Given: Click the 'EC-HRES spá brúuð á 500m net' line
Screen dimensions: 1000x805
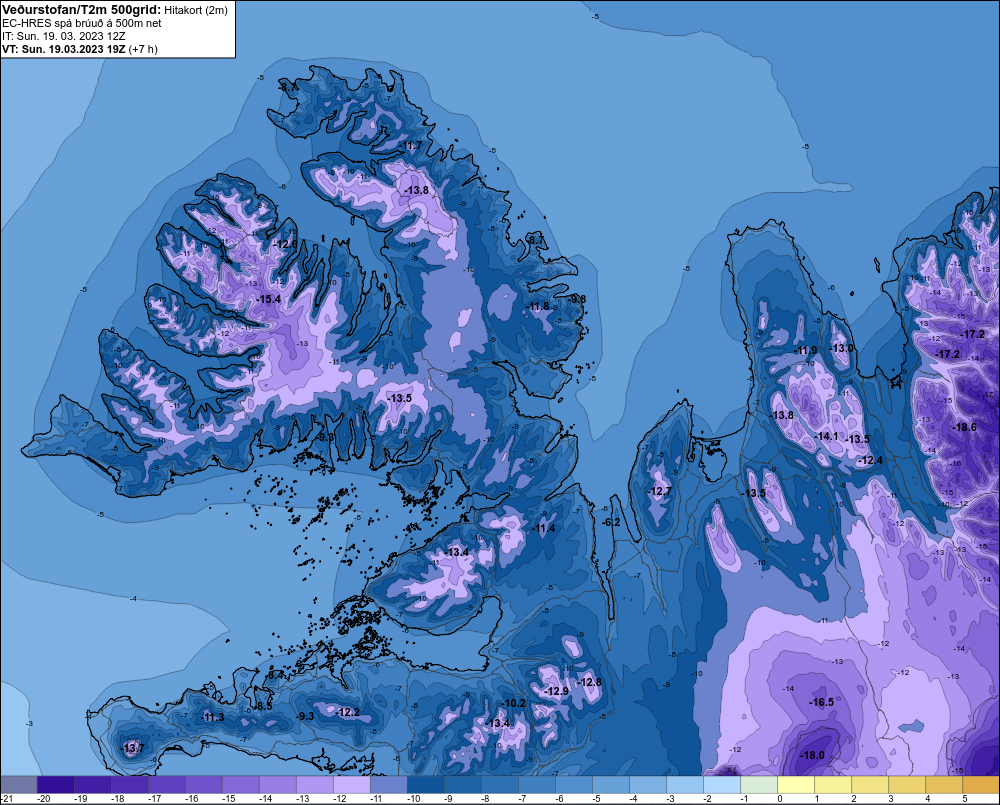Looking at the screenshot, I should pyautogui.click(x=82, y=23).
